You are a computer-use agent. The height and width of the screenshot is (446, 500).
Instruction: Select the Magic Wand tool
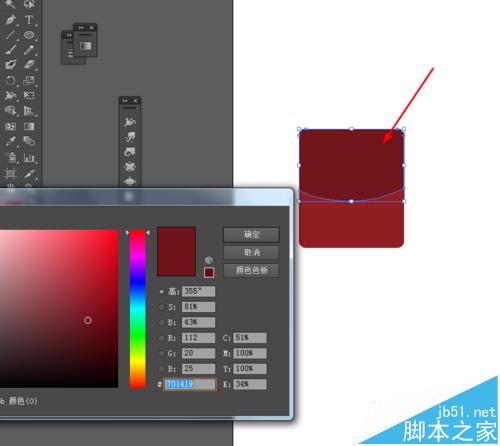pos(10,4)
